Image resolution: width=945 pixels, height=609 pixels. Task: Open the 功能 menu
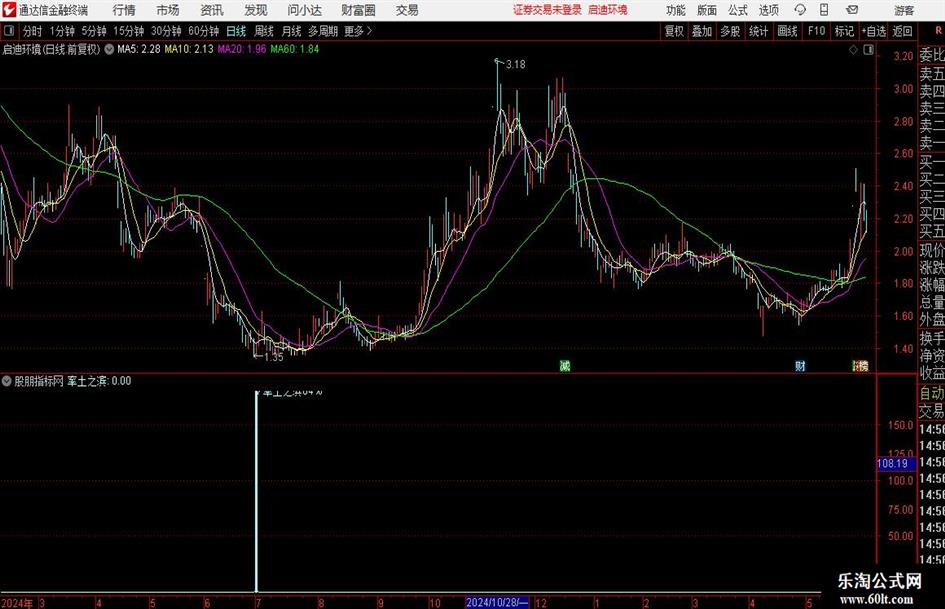click(x=676, y=10)
